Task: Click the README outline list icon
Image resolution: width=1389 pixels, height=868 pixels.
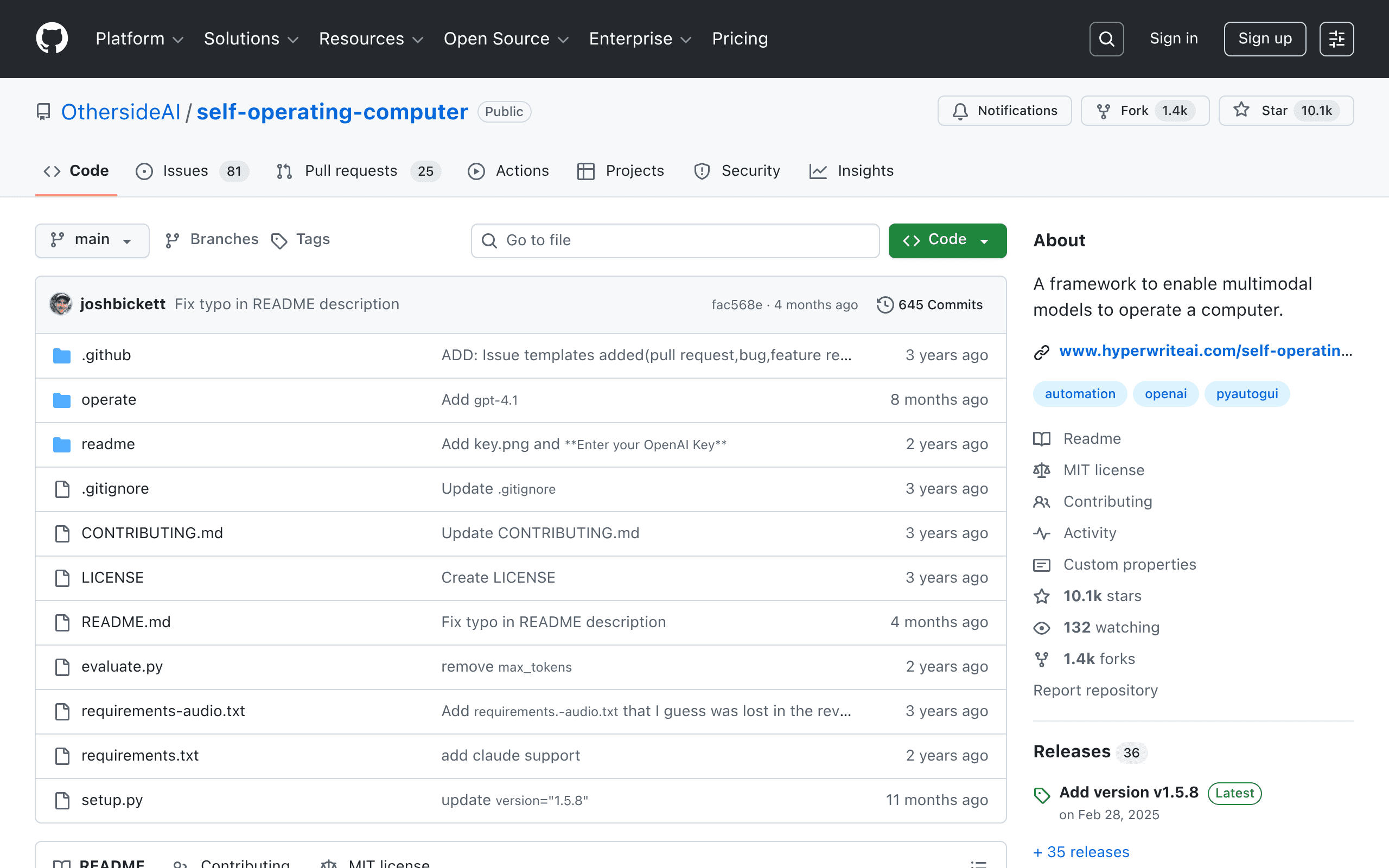Action: [978, 863]
